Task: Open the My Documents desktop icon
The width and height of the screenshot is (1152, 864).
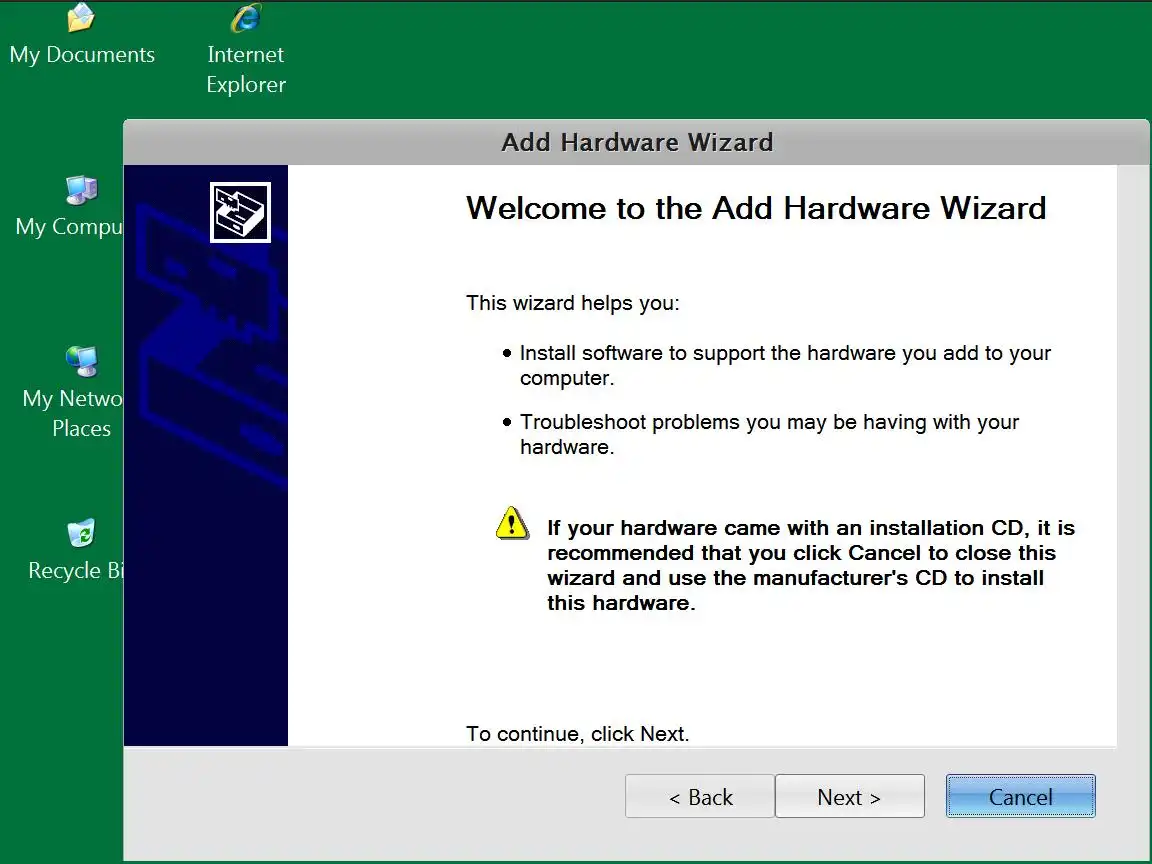Action: pyautogui.click(x=82, y=35)
